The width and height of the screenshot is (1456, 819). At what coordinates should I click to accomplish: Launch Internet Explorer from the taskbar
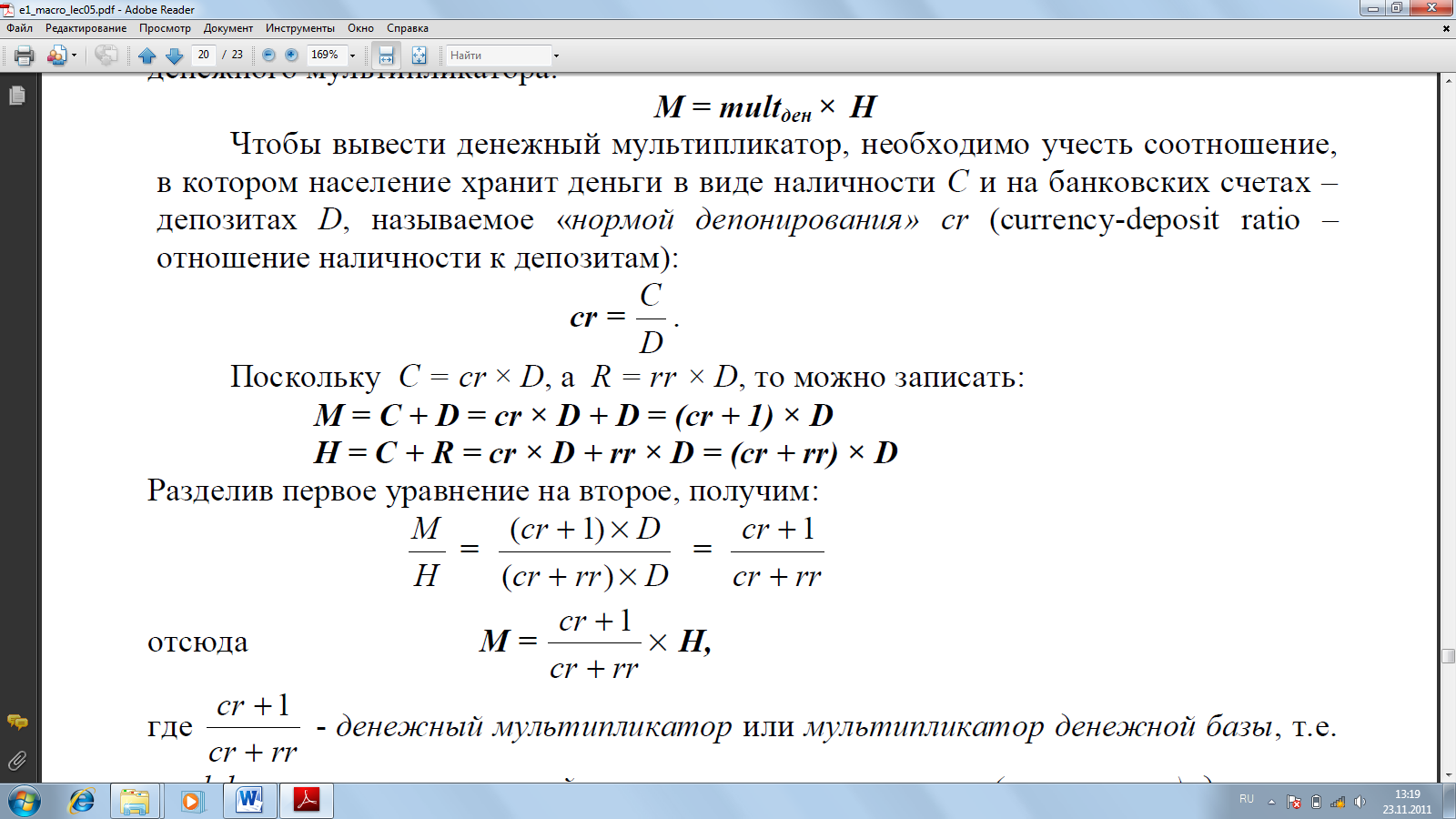82,801
